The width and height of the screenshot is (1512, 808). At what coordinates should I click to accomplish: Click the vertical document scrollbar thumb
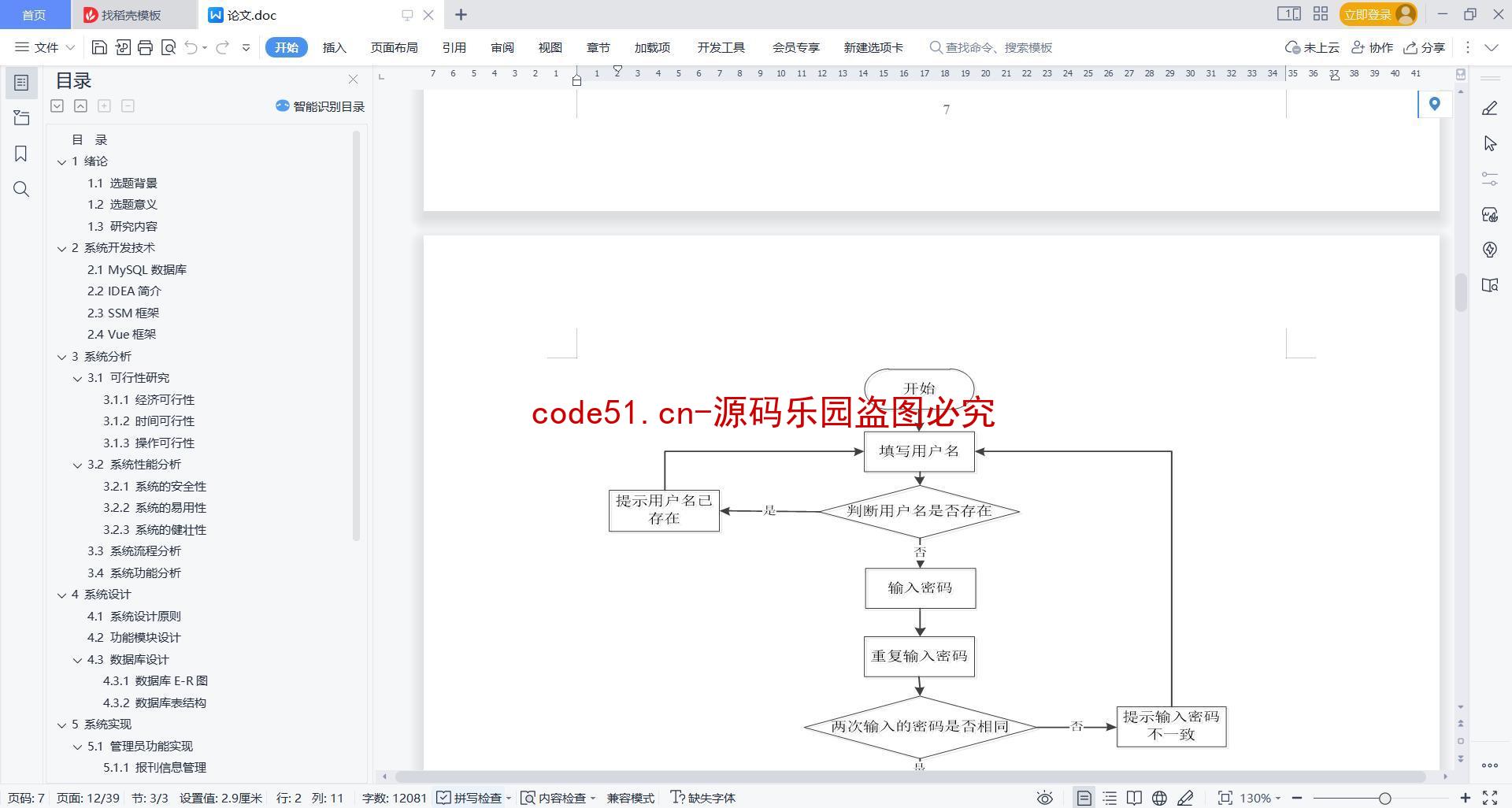[x=1460, y=292]
